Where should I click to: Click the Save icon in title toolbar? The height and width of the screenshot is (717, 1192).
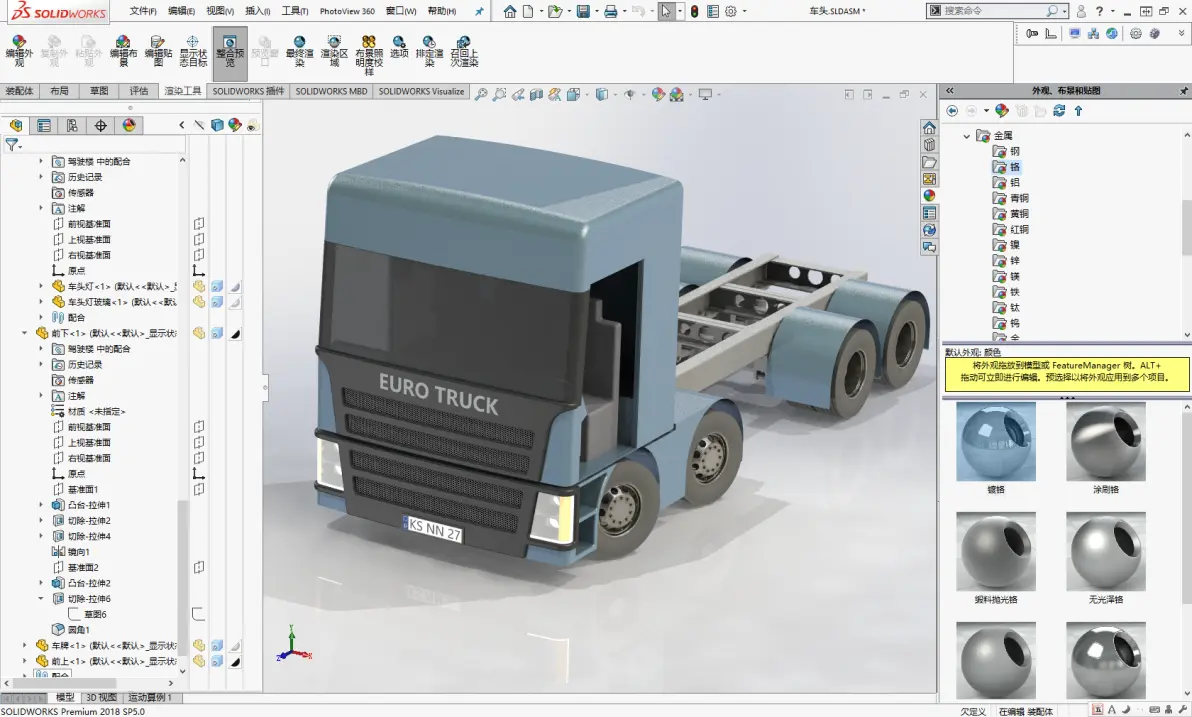coord(583,11)
